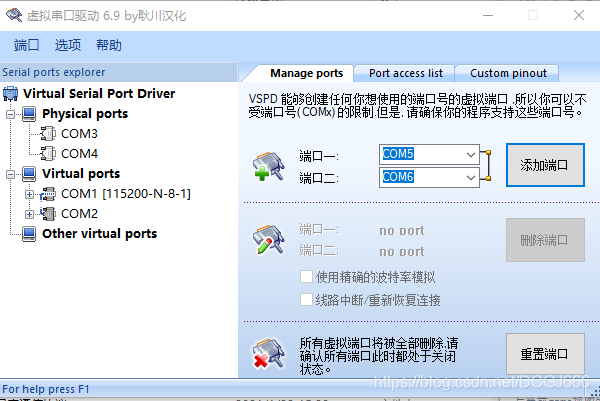Click the Physical ports computer icon
The image size is (600, 401).
pyautogui.click(x=29, y=114)
